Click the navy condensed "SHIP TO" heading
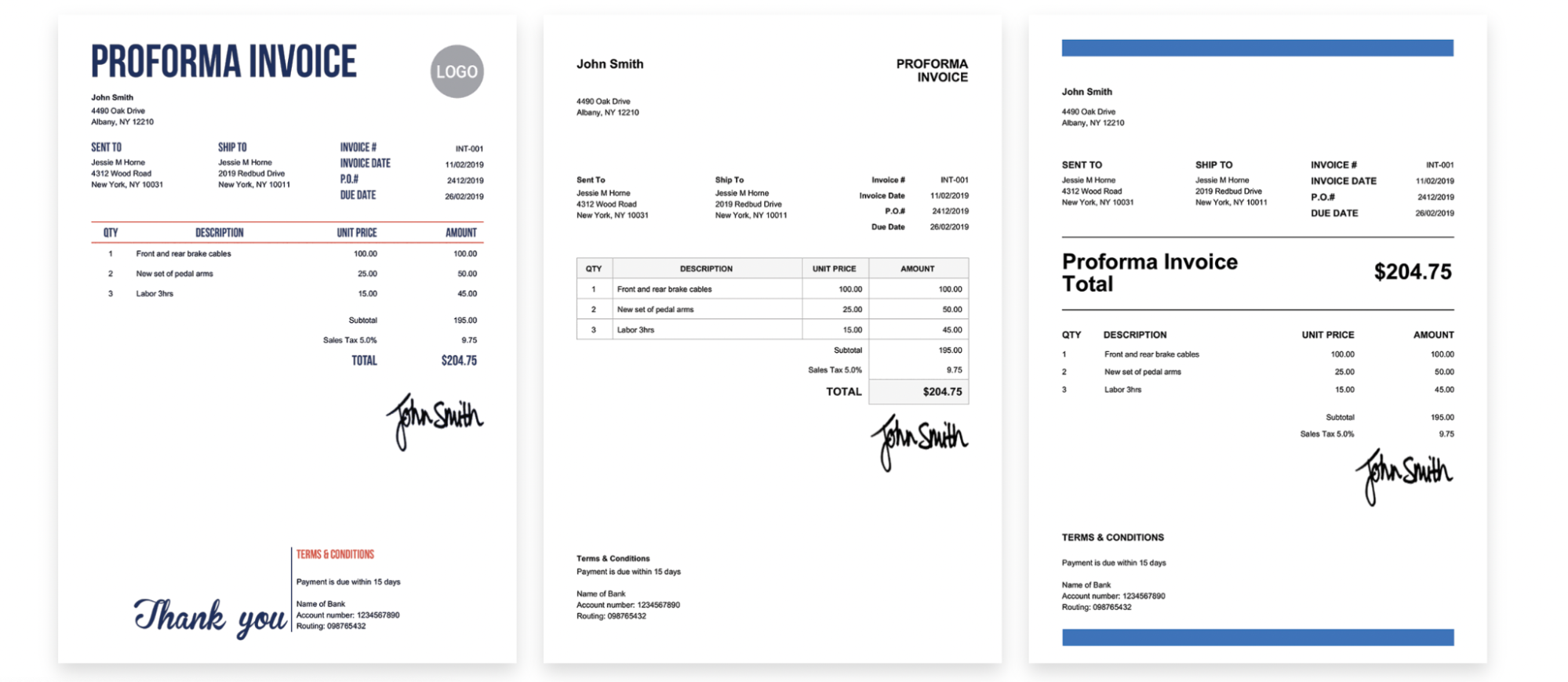The height and width of the screenshot is (682, 1568). (x=232, y=147)
